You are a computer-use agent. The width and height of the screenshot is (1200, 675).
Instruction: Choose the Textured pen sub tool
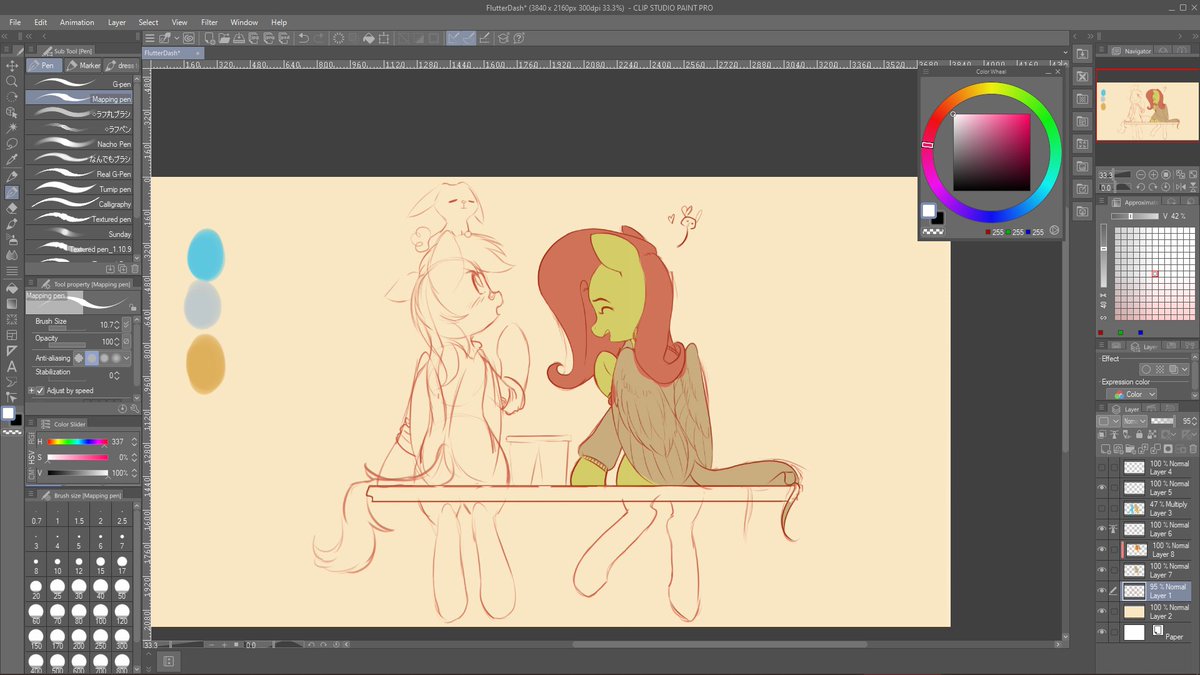tap(79, 219)
